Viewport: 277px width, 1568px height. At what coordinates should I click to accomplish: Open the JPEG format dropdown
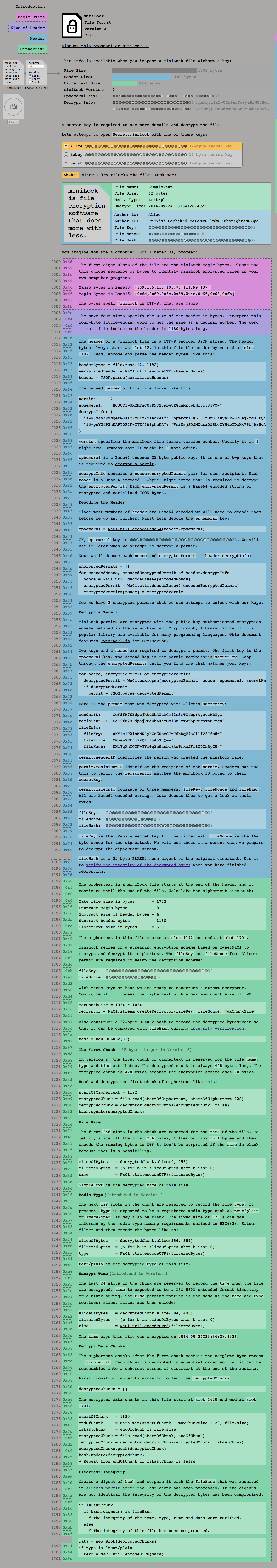[13, 122]
